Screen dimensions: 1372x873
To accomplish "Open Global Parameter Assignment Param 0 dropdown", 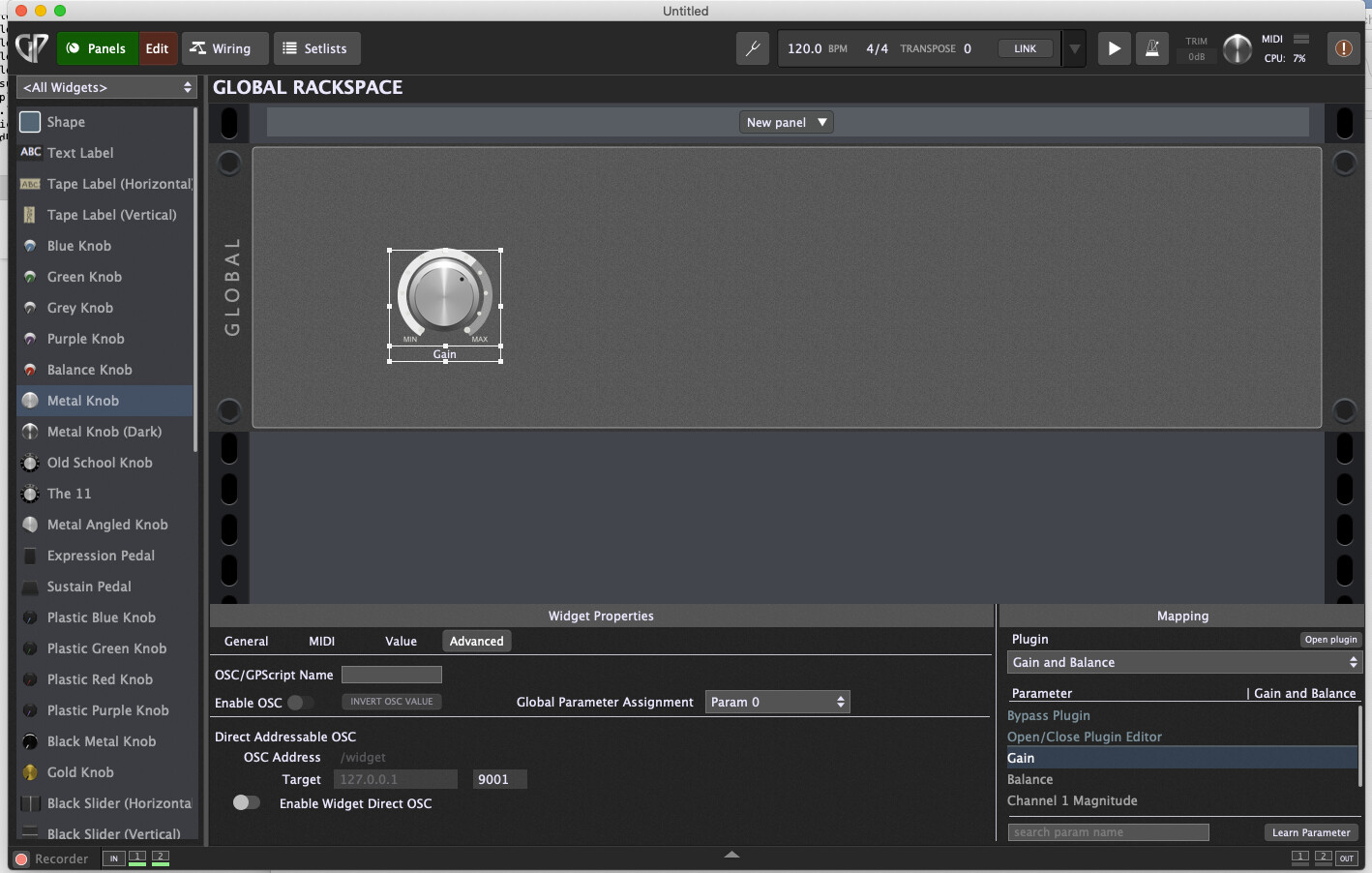I will (778, 702).
